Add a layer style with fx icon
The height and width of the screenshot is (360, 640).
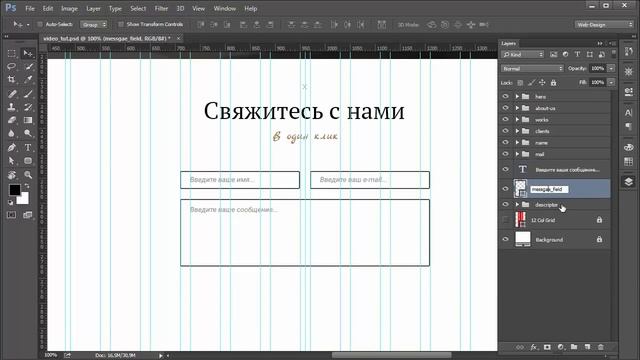533,347
